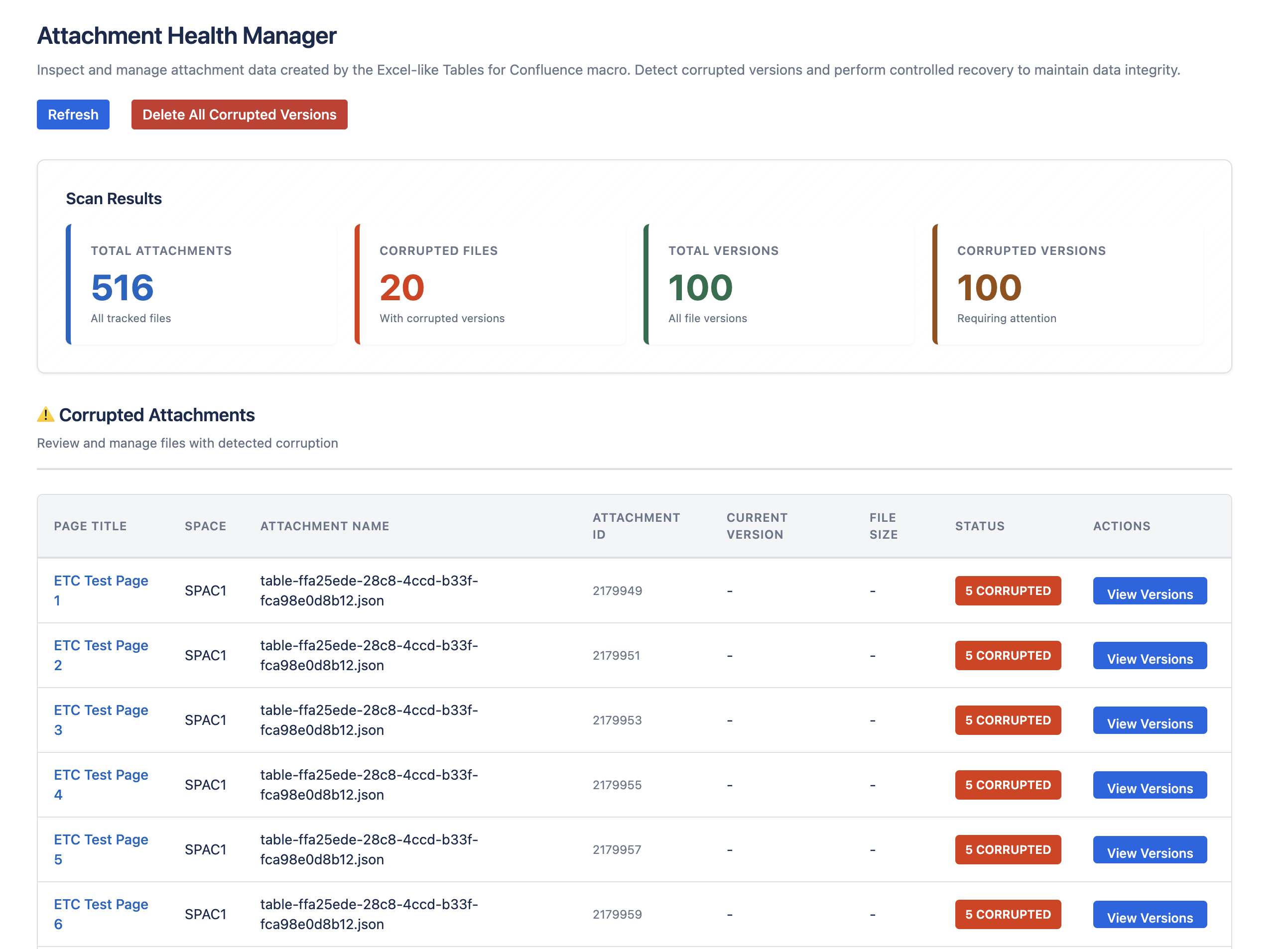Viewport: 1288px width, 949px height.
Task: Open the ETC Test Page 3 link
Action: click(x=101, y=720)
